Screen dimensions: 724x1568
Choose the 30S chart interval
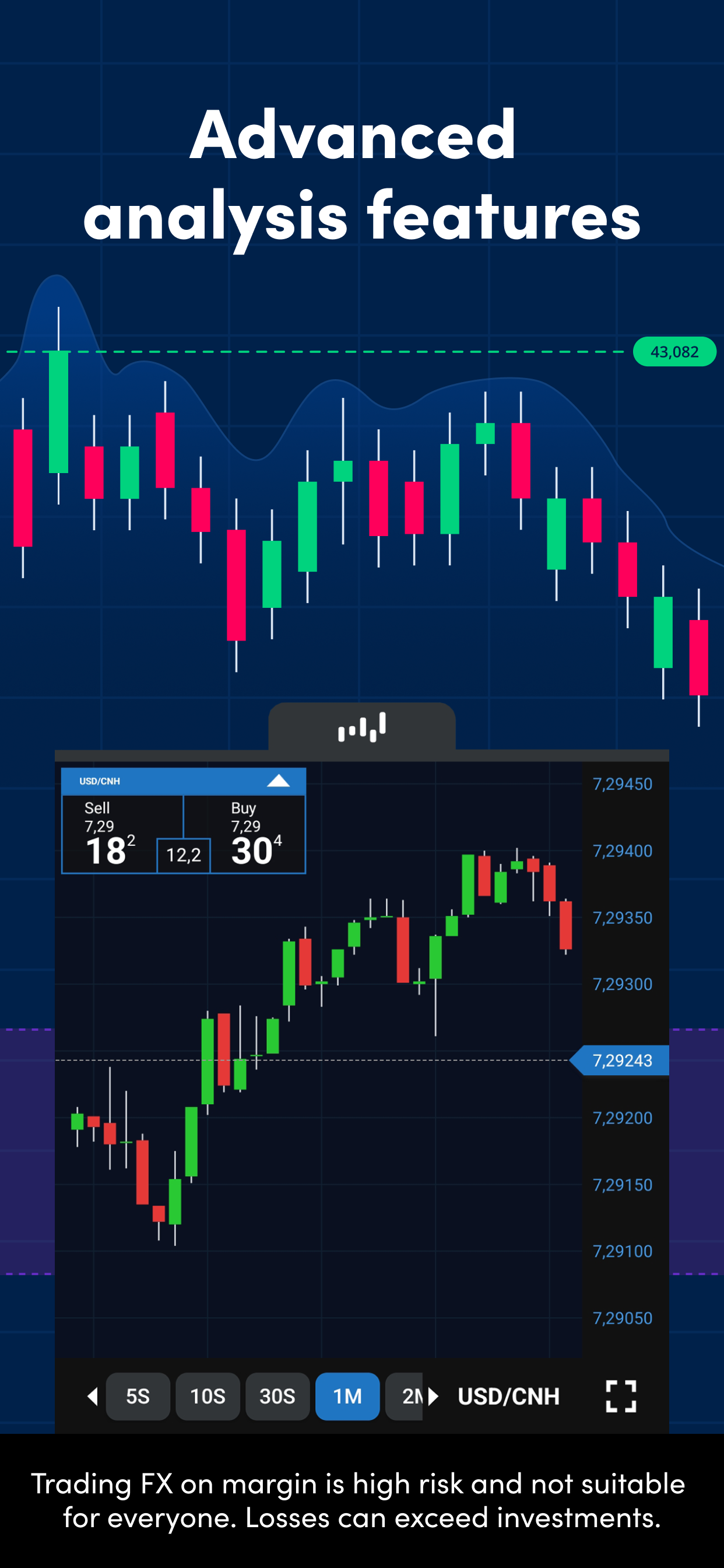tap(277, 1396)
